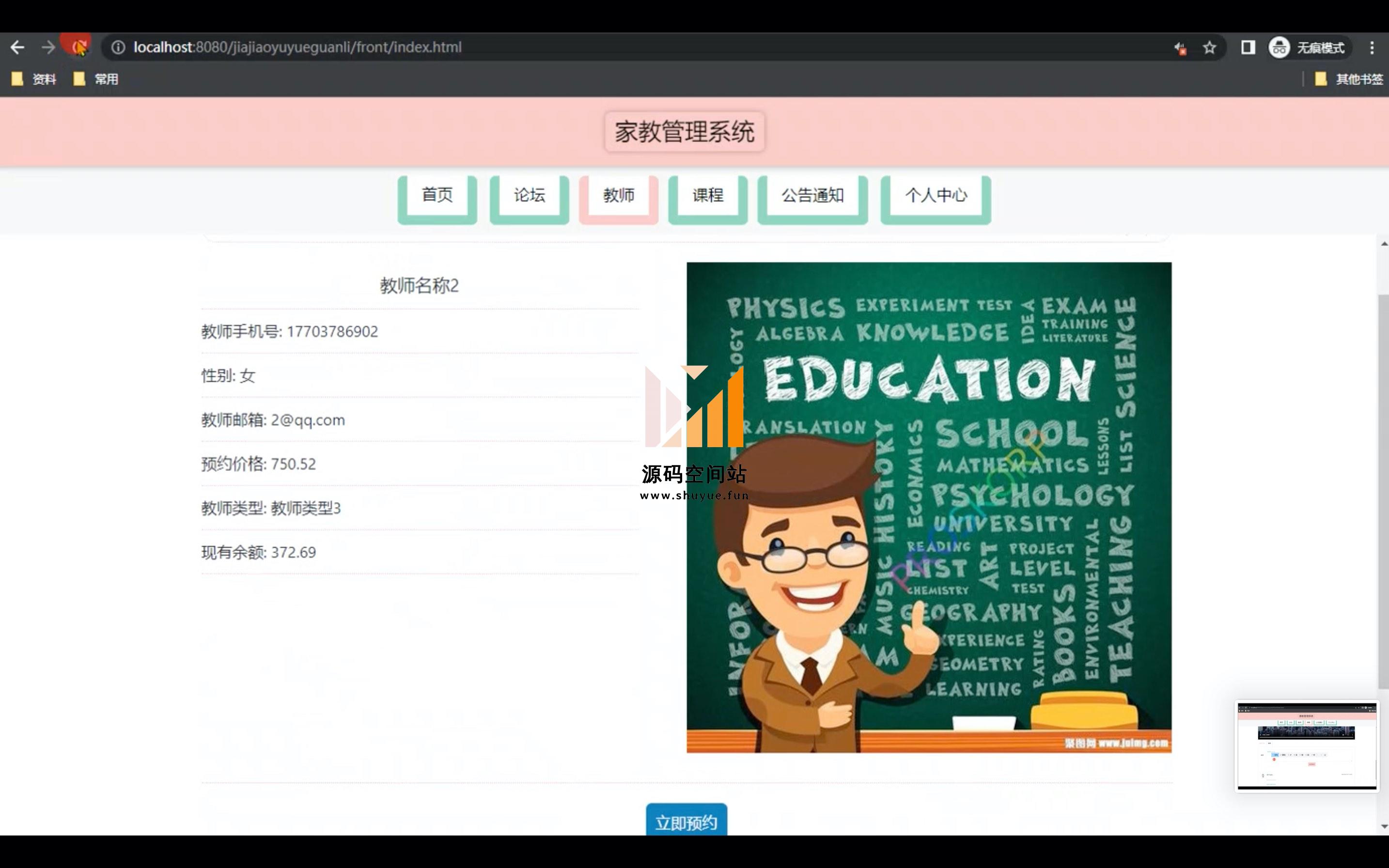Click the 预约价格: 750.52 row
The height and width of the screenshot is (868, 1389).
pyautogui.click(x=420, y=463)
